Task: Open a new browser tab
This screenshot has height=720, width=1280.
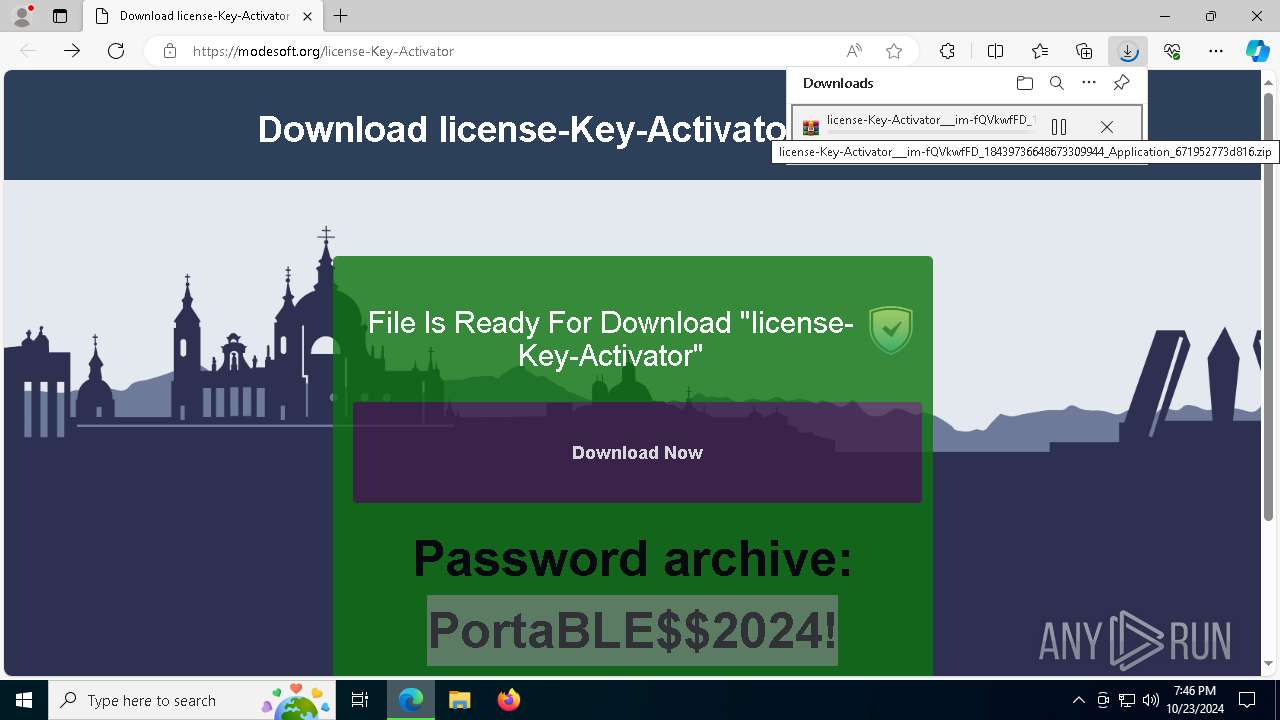Action: pyautogui.click(x=341, y=16)
